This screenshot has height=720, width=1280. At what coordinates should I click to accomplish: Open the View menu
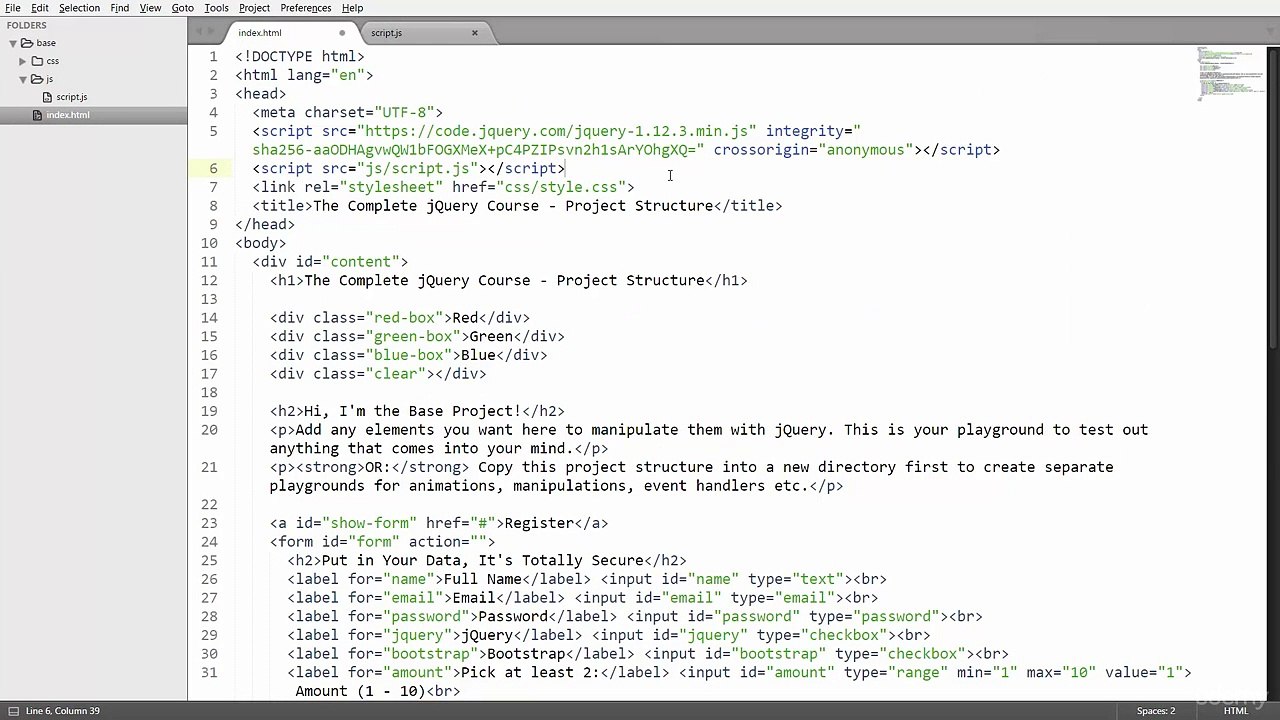click(150, 8)
